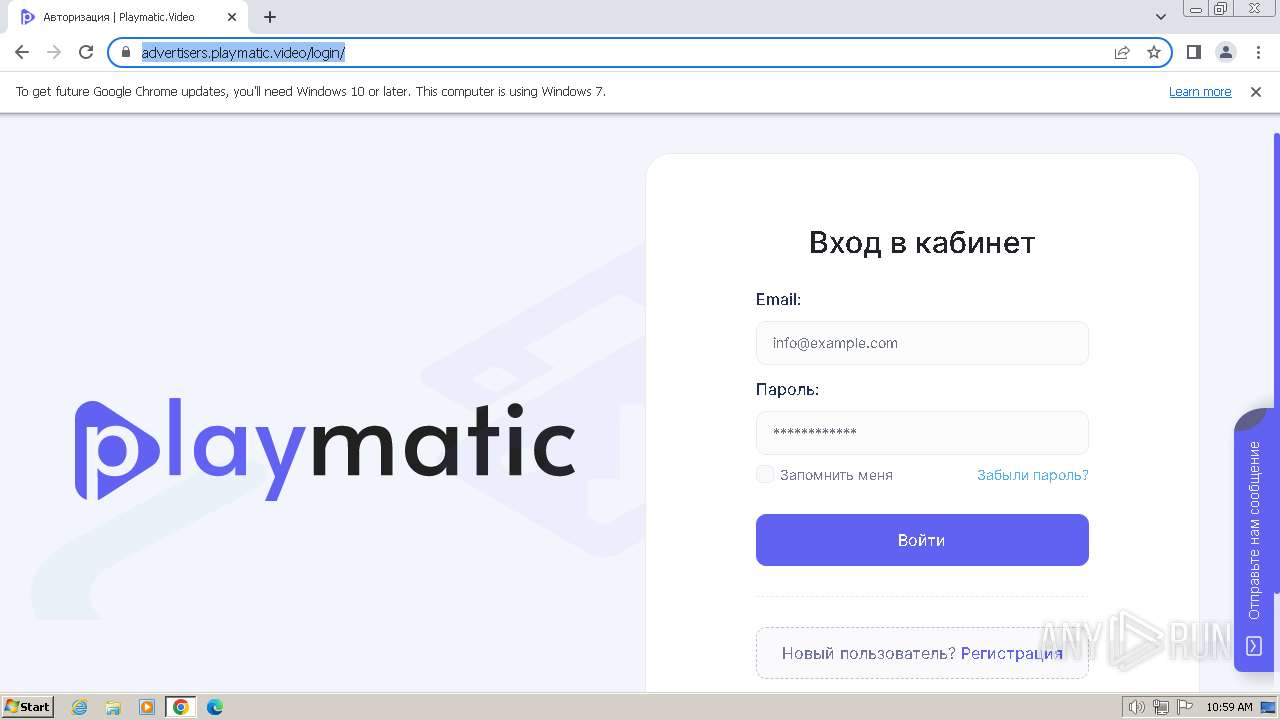Click the Новый пользователь? text
The width and height of the screenshot is (1280, 720).
coord(869,653)
